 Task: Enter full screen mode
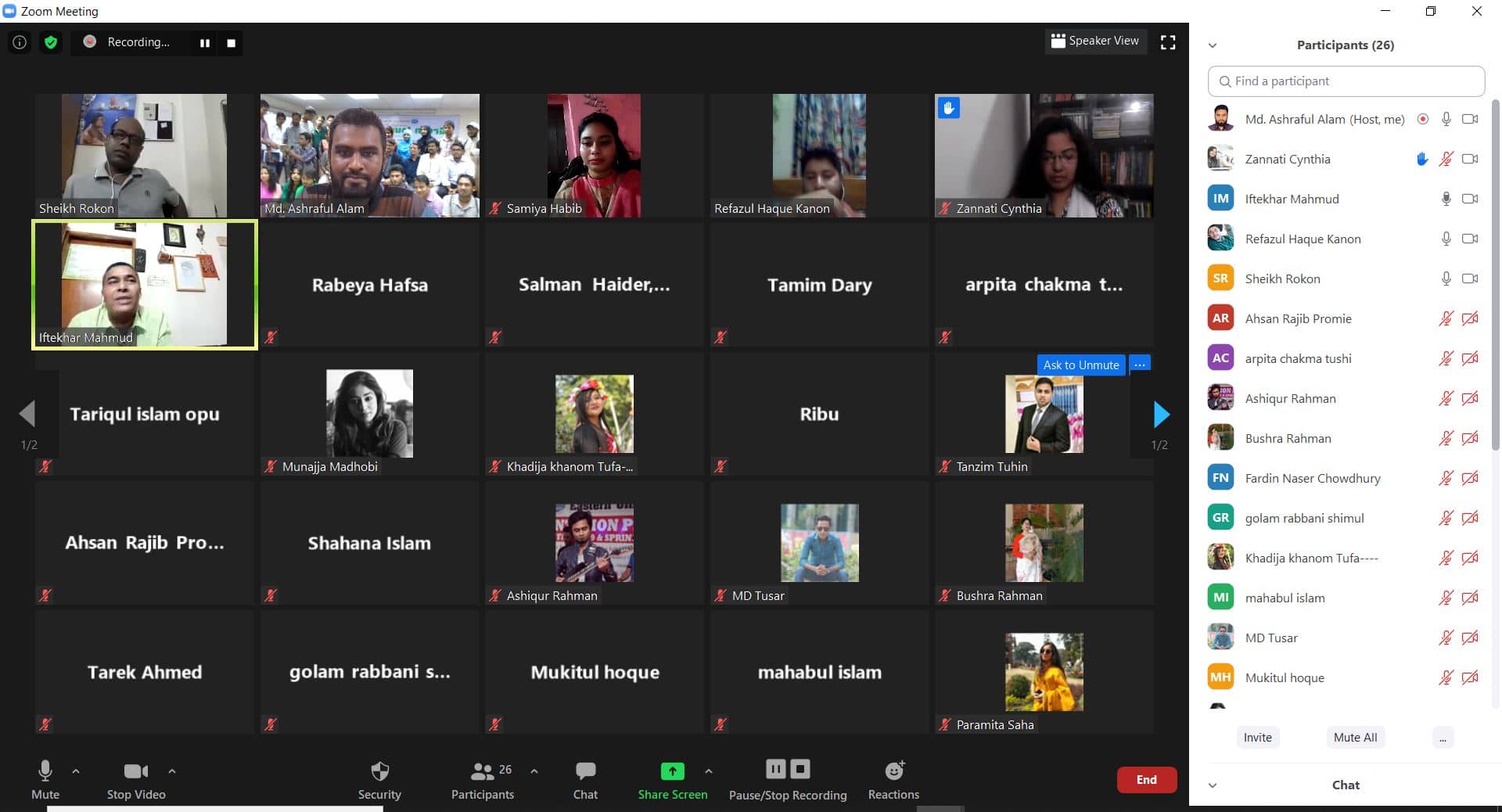(x=1168, y=42)
